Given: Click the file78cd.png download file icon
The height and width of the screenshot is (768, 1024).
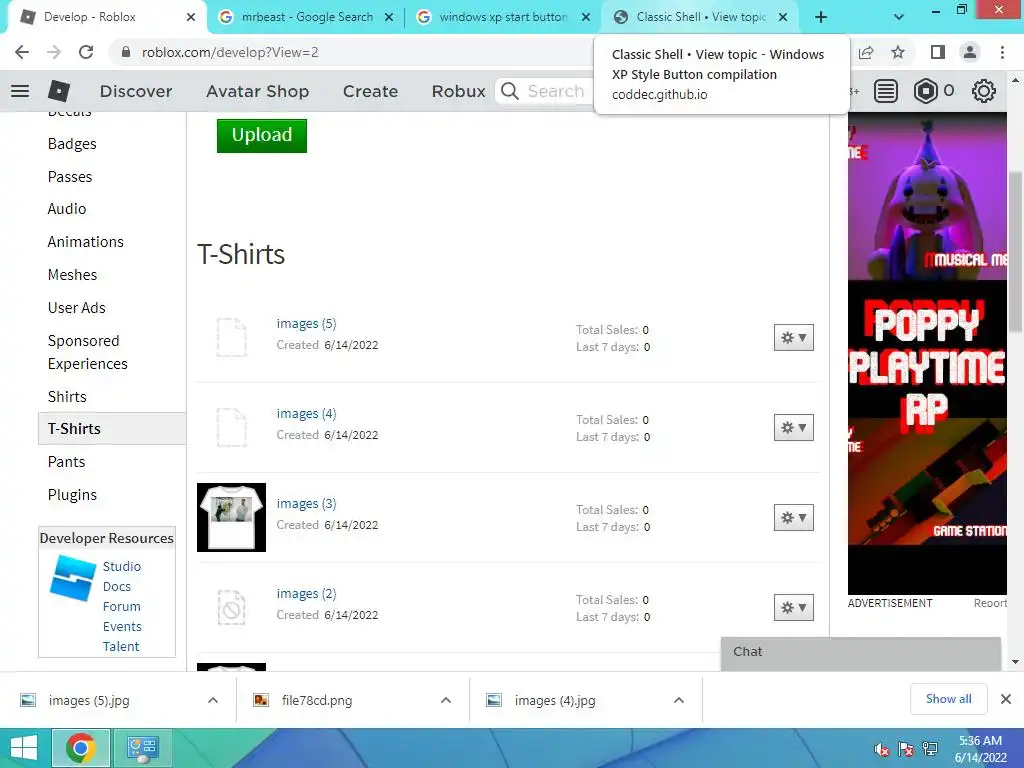Looking at the screenshot, I should 261,700.
